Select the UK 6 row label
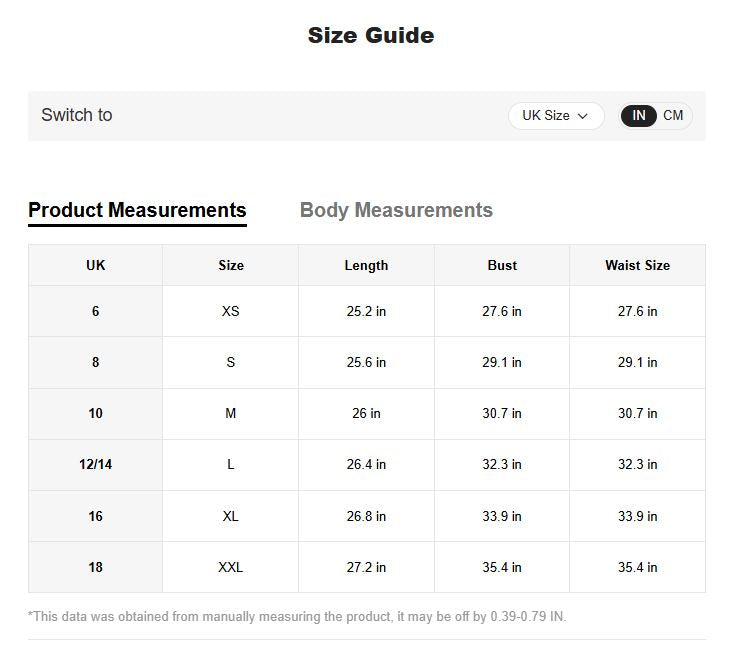The image size is (734, 653). [x=95, y=311]
